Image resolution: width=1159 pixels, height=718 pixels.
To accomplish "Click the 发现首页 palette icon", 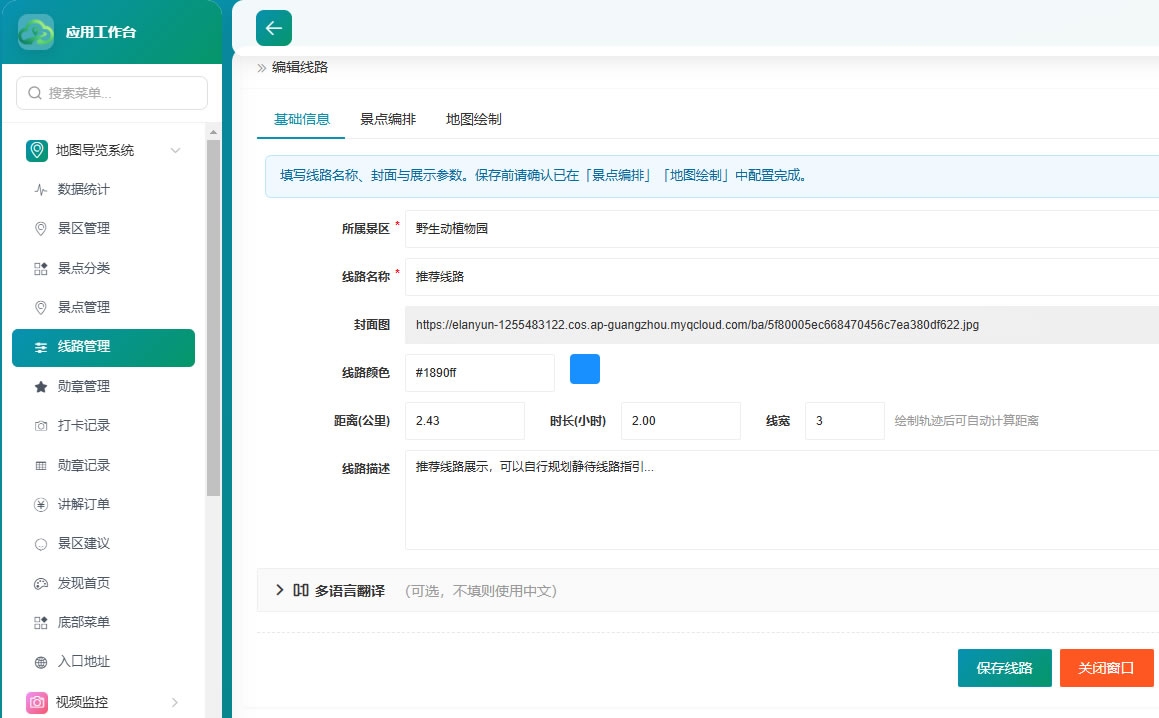I will [41, 584].
